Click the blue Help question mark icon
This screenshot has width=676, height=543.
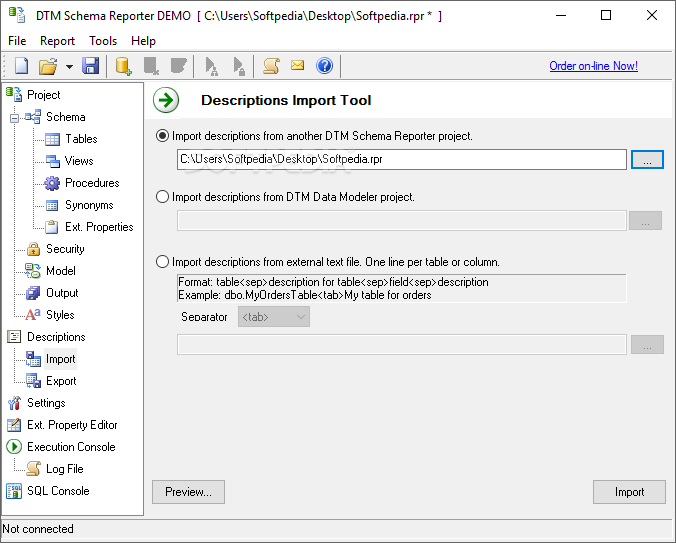coord(324,66)
